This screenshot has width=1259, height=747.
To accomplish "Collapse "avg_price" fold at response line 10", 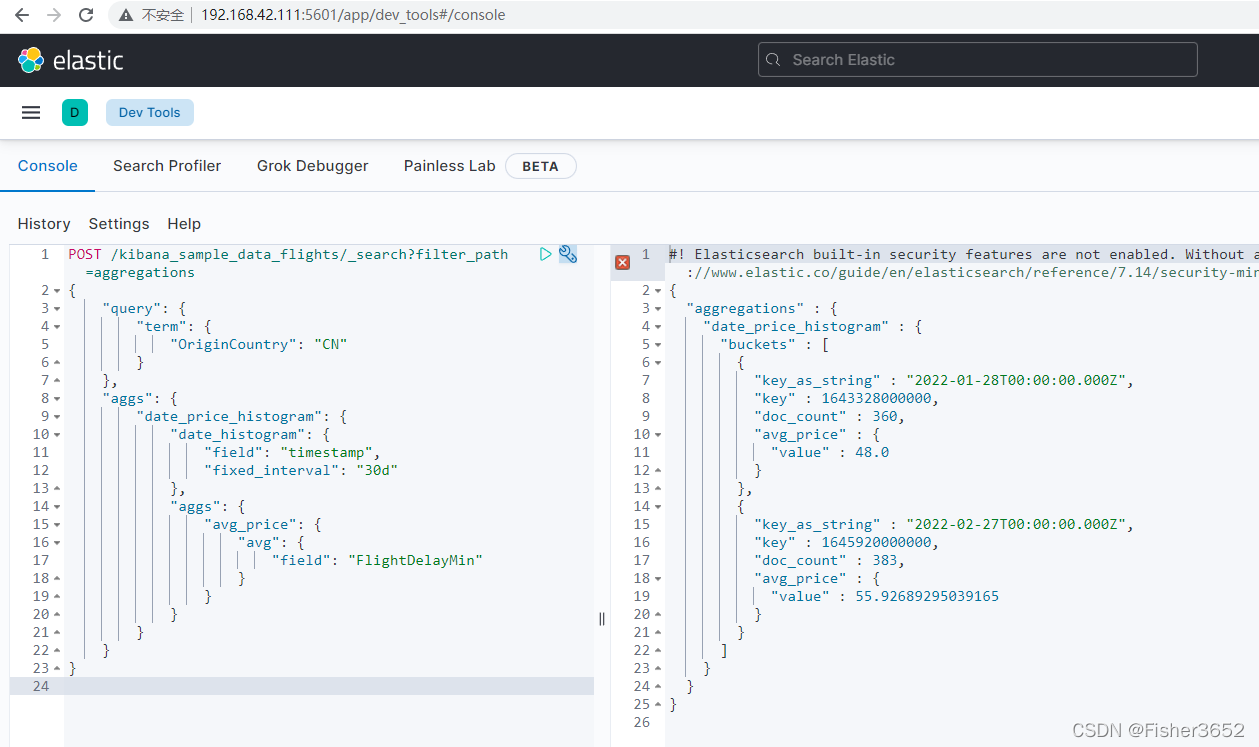I will (658, 435).
